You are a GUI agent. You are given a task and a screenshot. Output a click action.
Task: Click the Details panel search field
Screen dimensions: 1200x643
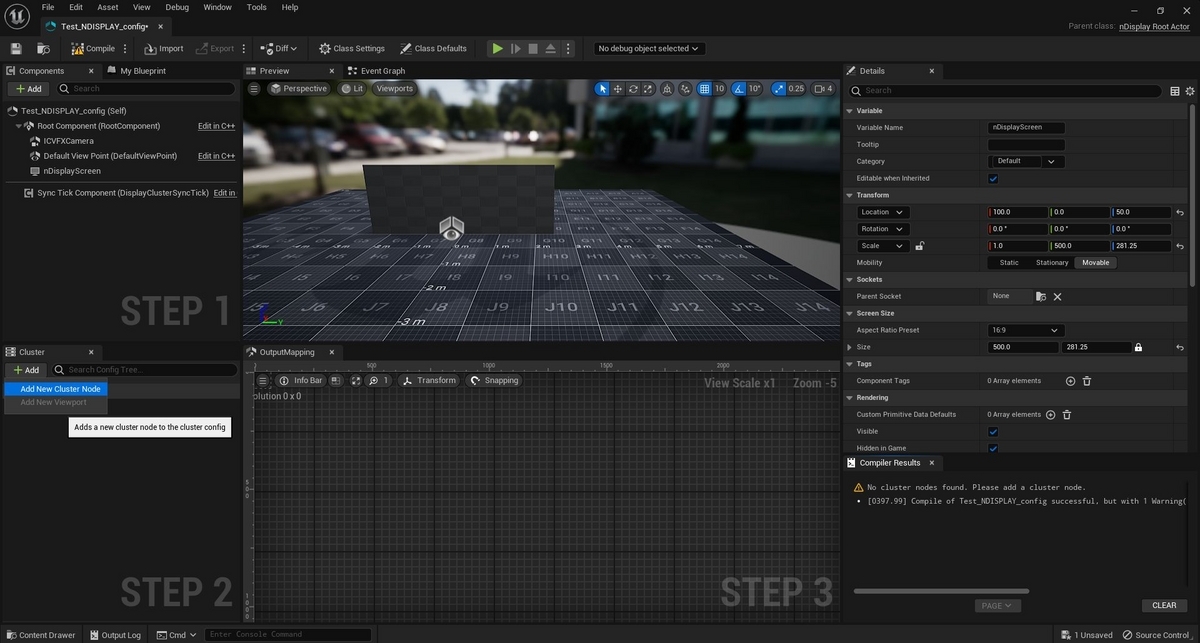pos(1010,90)
